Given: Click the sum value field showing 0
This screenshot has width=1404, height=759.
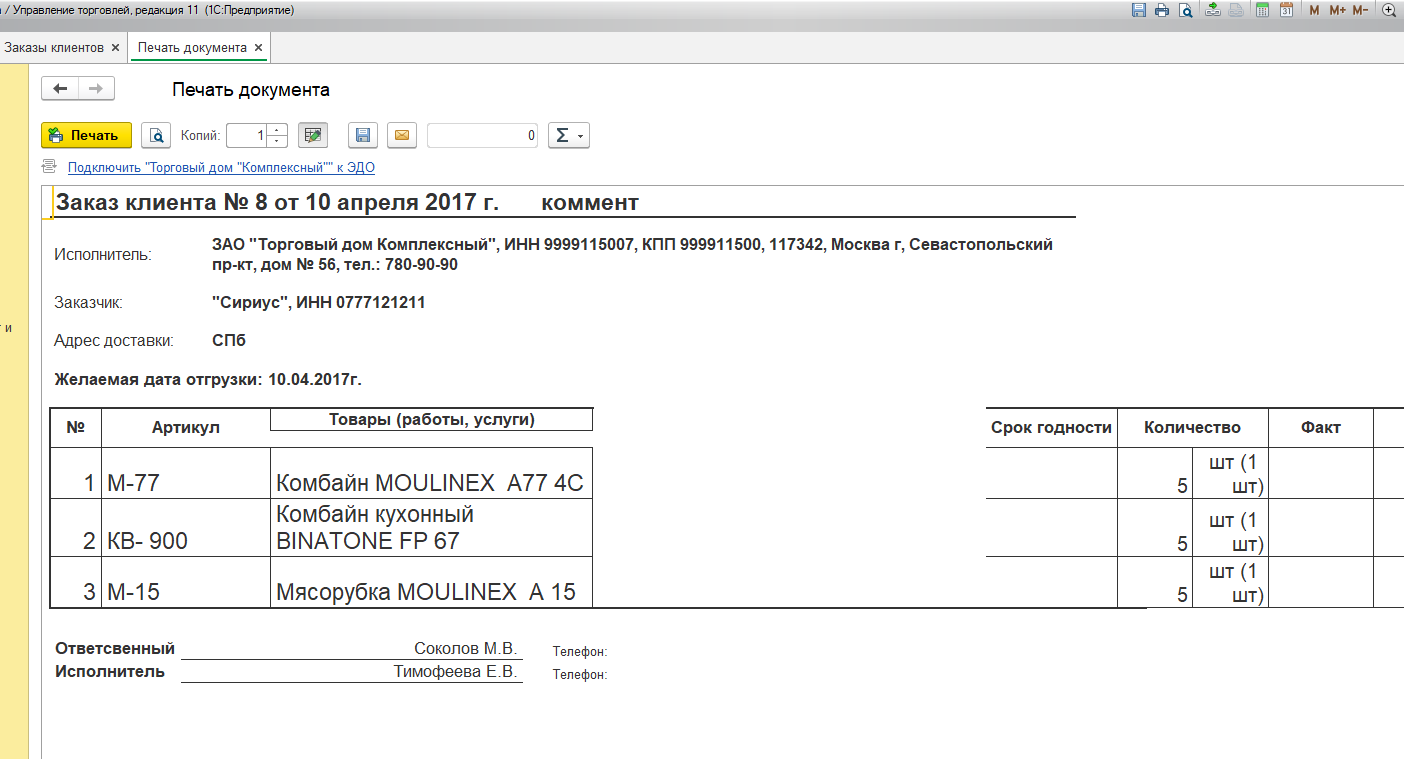Looking at the screenshot, I should click(x=483, y=136).
